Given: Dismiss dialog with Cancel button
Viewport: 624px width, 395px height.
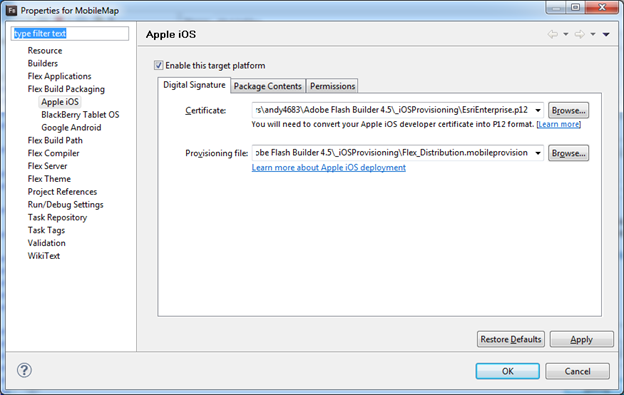Looking at the screenshot, I should click(577, 371).
